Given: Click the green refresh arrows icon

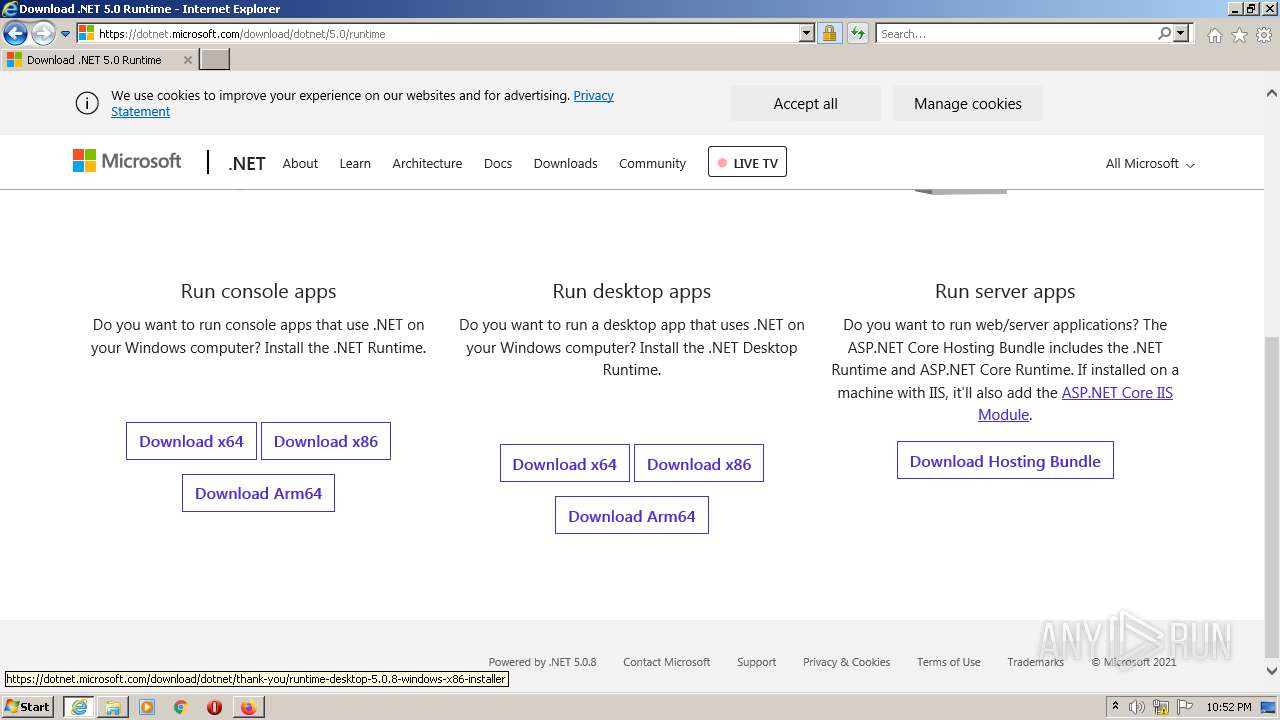Looking at the screenshot, I should click(857, 34).
